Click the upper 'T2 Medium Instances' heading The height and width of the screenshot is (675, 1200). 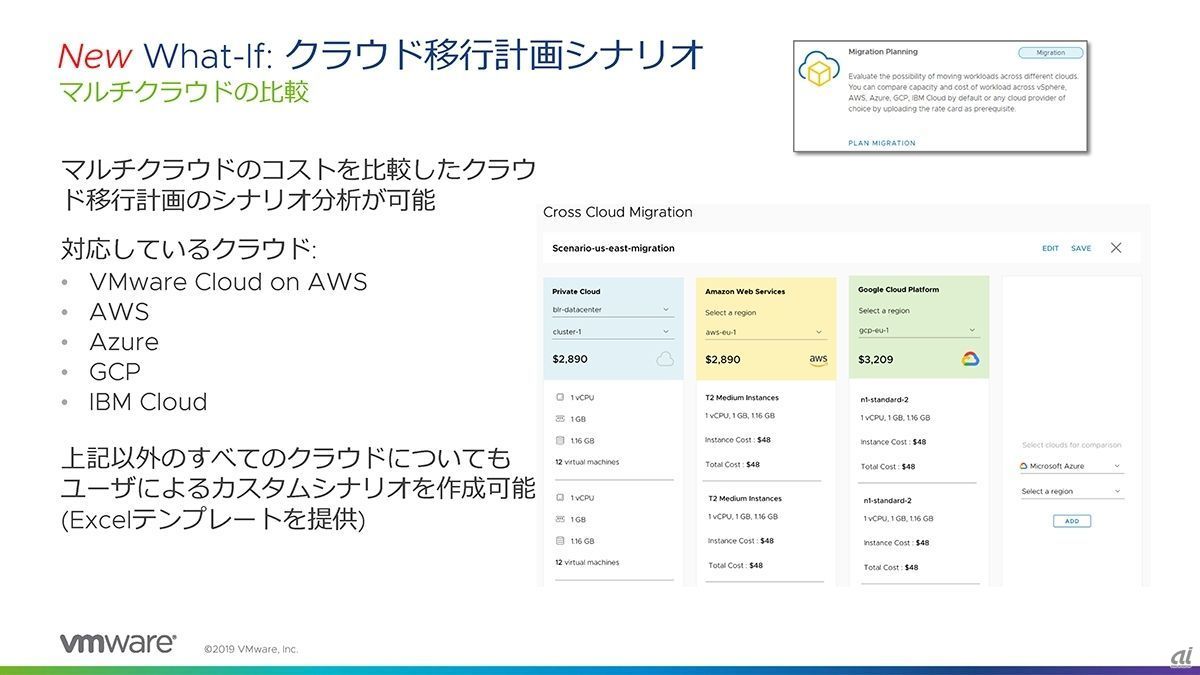(x=742, y=397)
